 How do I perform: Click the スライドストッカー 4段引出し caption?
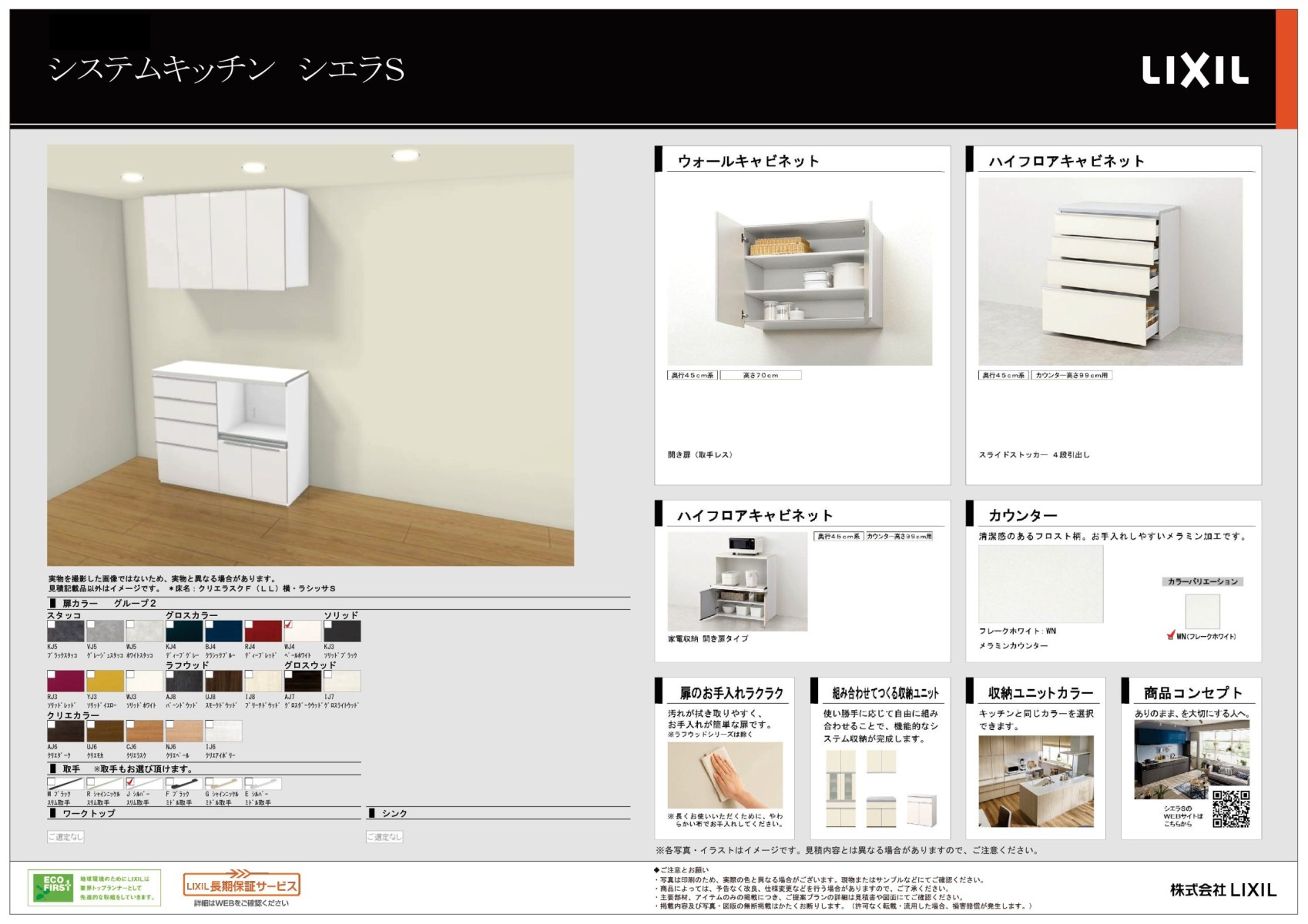point(1034,455)
